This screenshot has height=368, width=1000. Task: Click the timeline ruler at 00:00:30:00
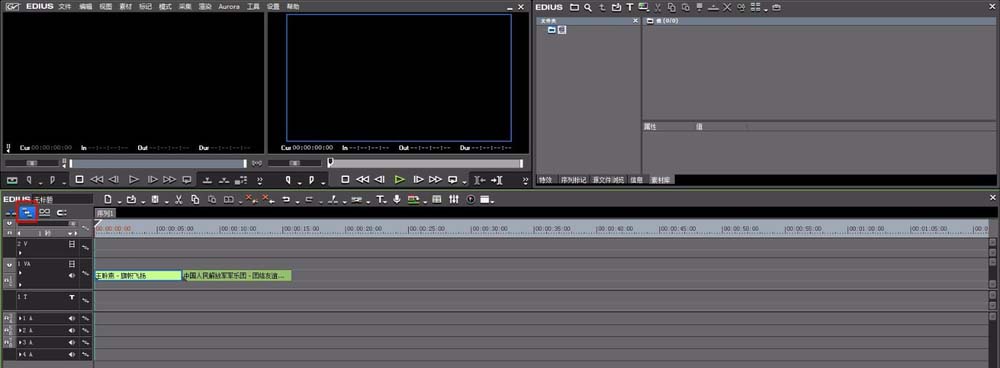click(x=490, y=229)
